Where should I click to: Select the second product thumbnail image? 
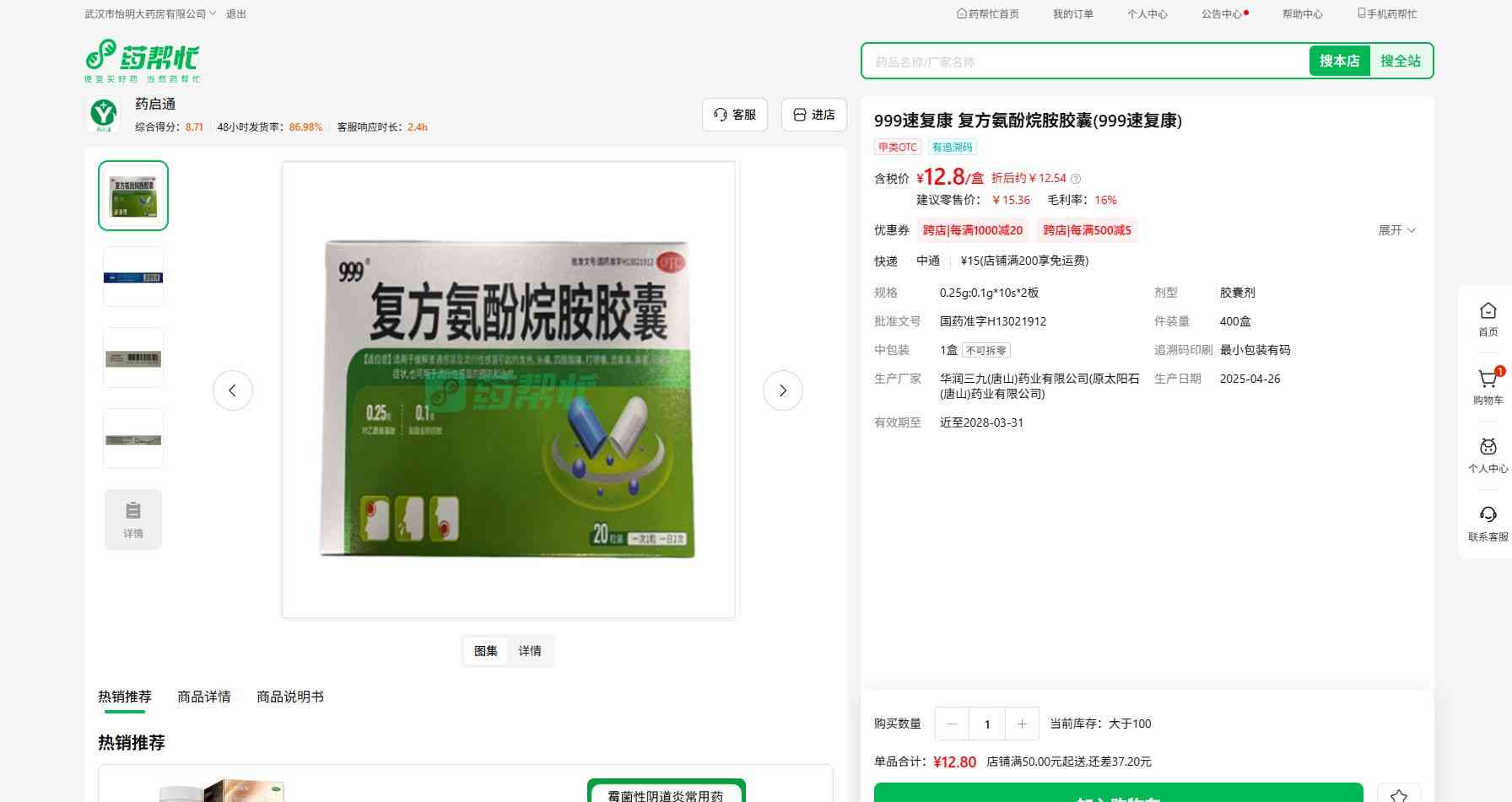pos(133,277)
